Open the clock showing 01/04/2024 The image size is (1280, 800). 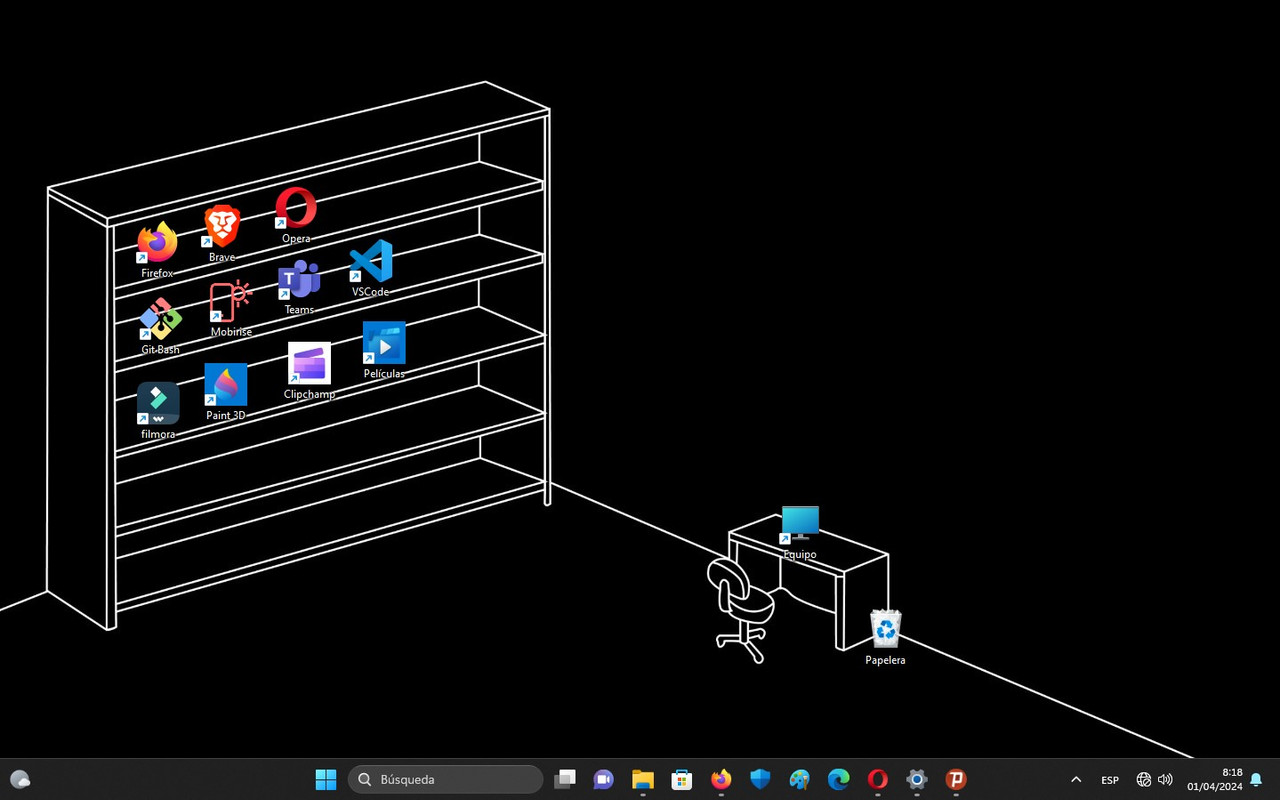coord(1215,779)
